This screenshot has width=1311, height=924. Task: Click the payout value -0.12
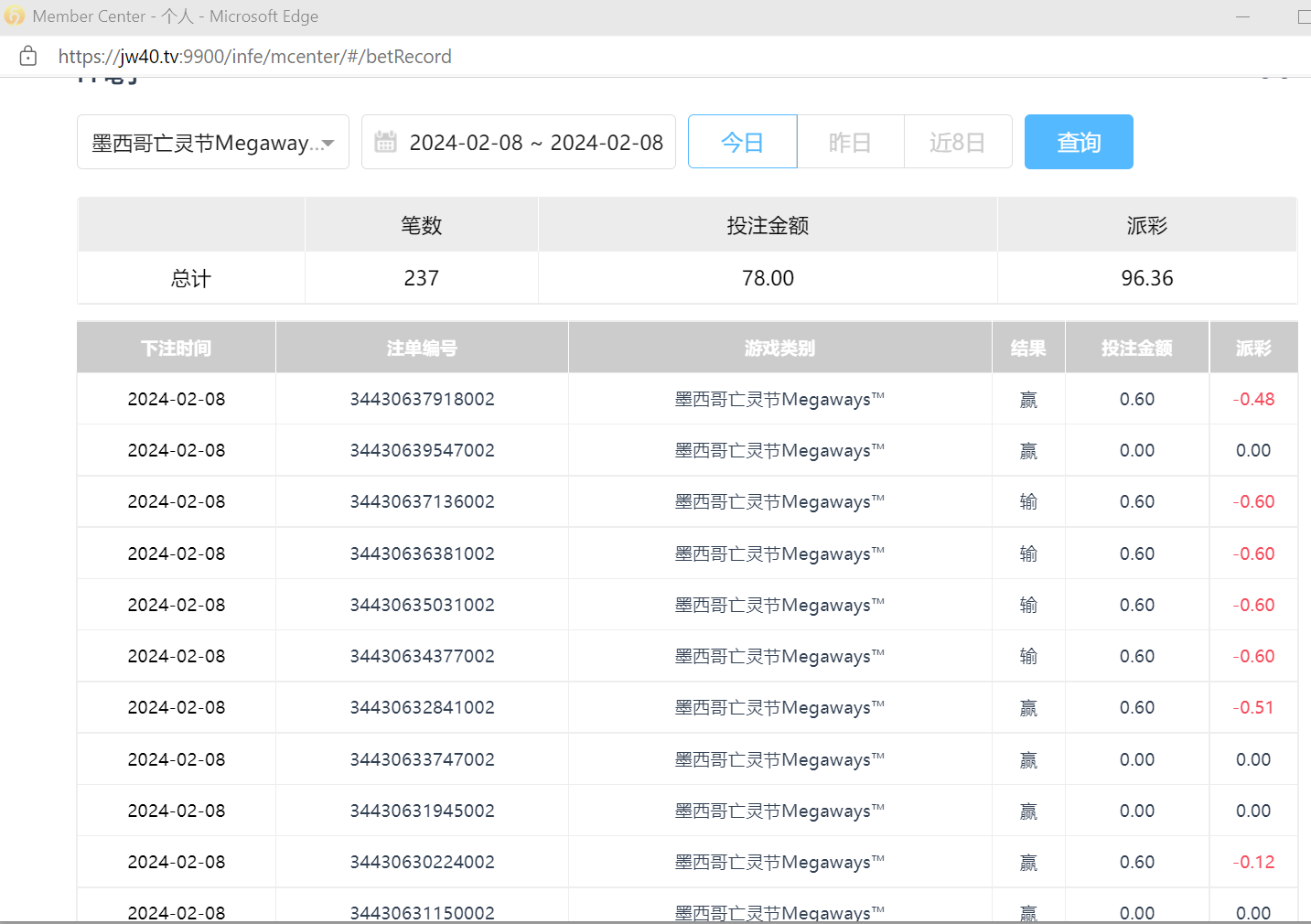click(1253, 862)
